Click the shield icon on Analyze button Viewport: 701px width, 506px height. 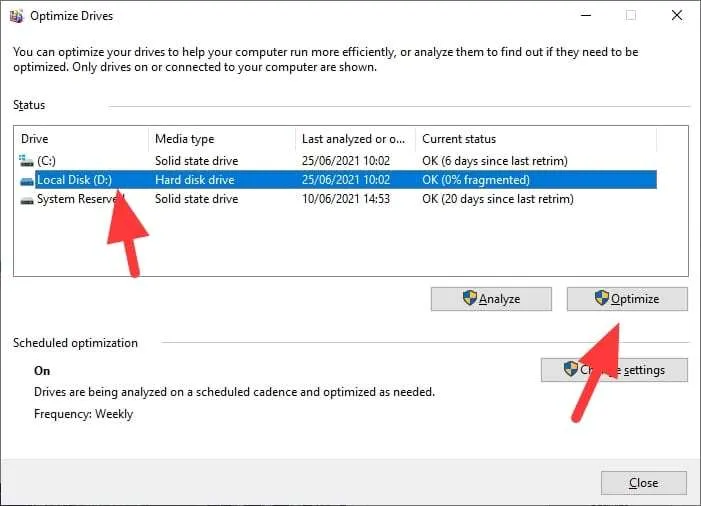[469, 298]
